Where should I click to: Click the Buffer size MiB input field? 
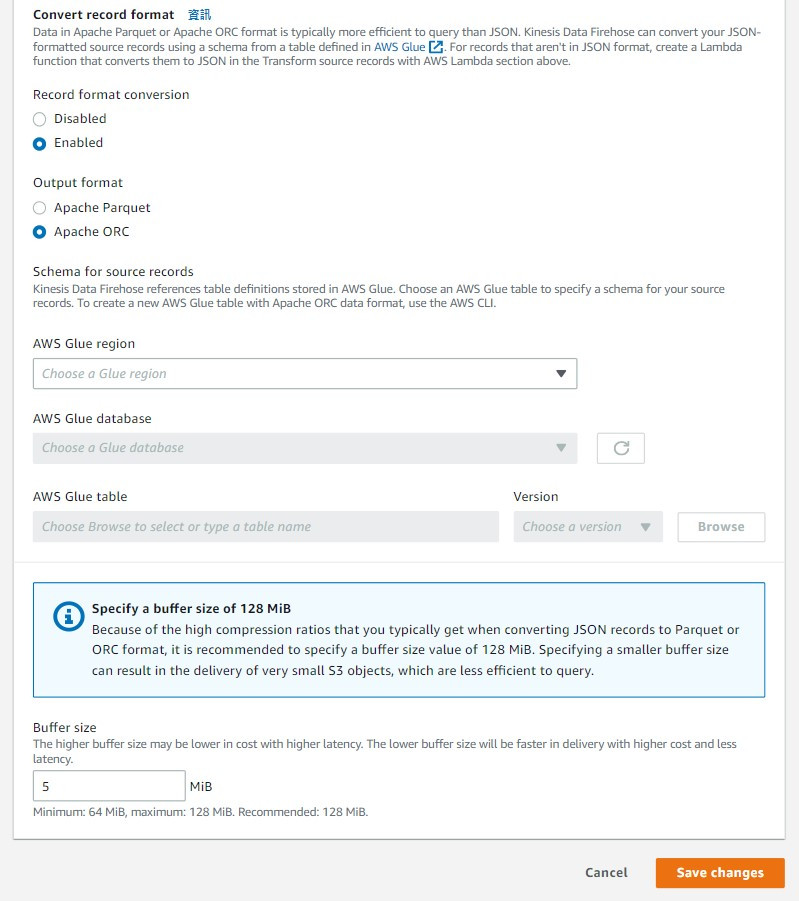tap(109, 786)
